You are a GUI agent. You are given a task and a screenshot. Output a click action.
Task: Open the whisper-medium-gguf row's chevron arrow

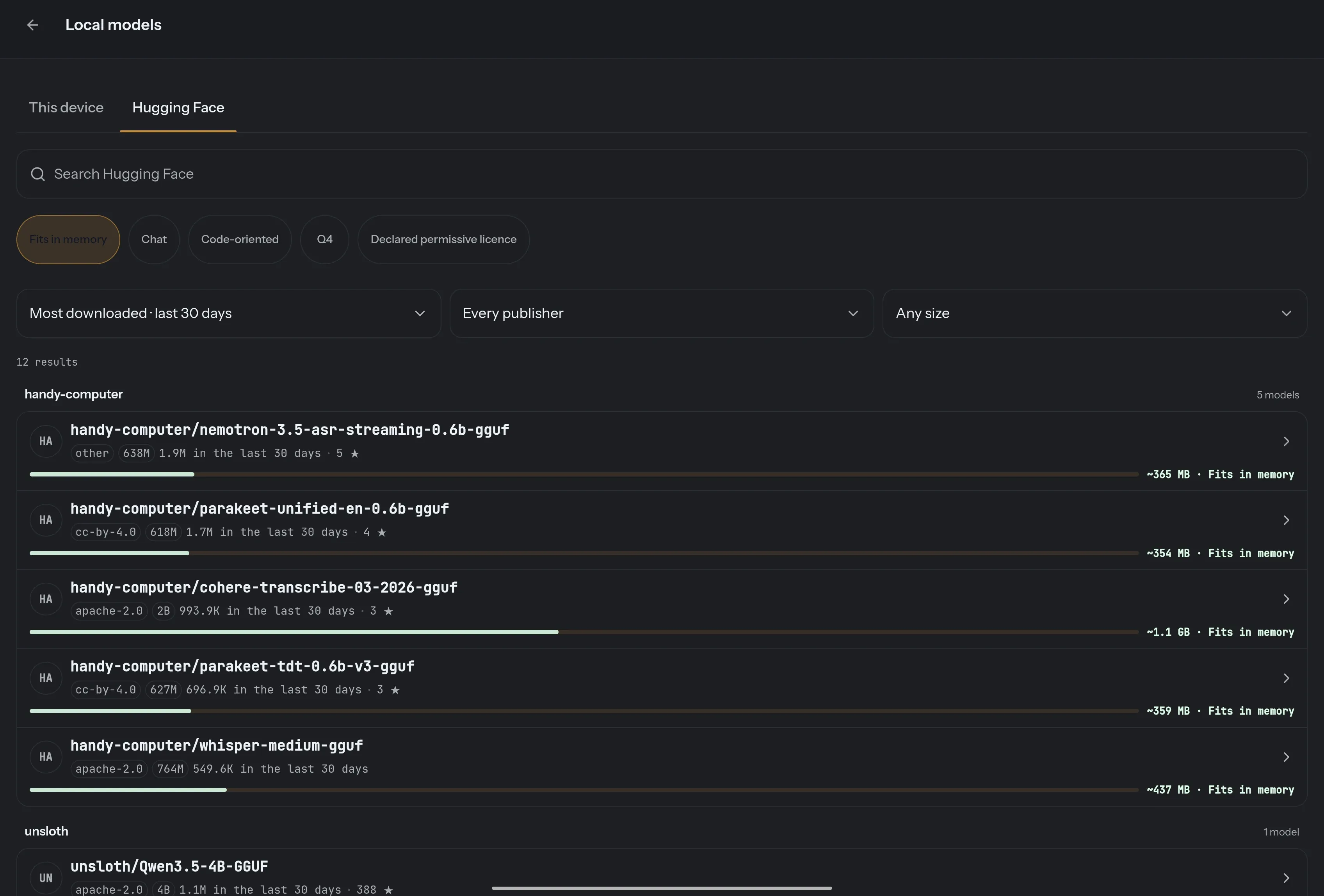pyautogui.click(x=1286, y=757)
